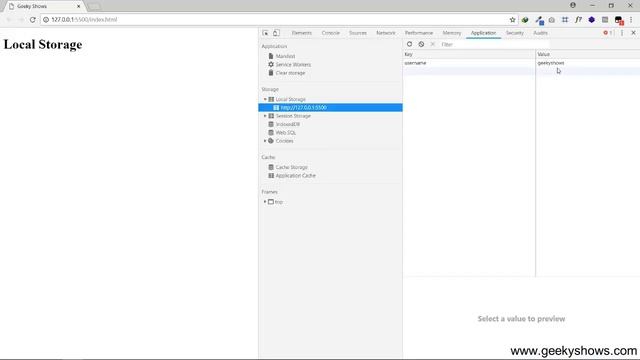
Task: Open a new browser tab
Action: [x=94, y=6]
